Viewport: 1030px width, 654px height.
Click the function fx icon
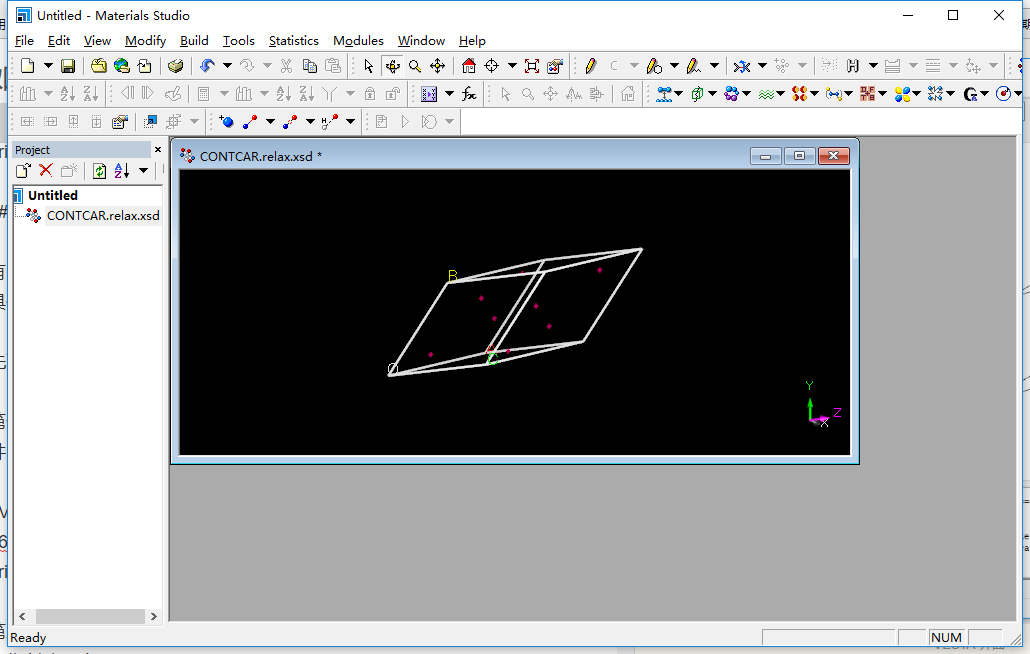click(x=469, y=94)
